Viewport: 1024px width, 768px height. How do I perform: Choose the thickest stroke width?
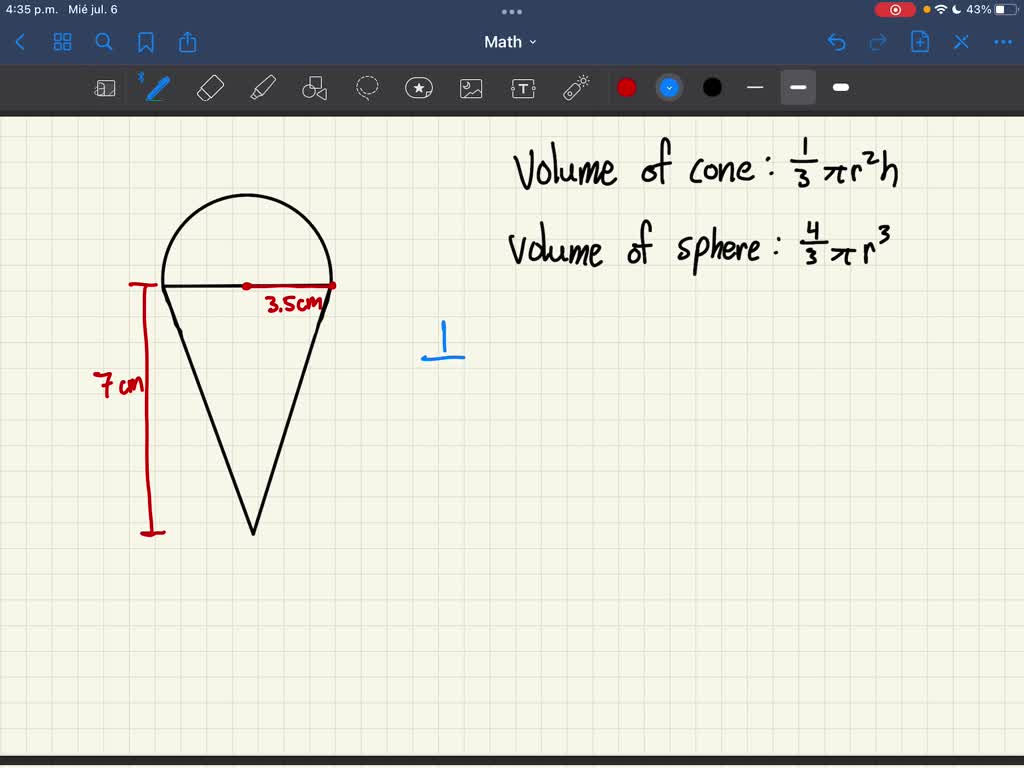coord(840,88)
